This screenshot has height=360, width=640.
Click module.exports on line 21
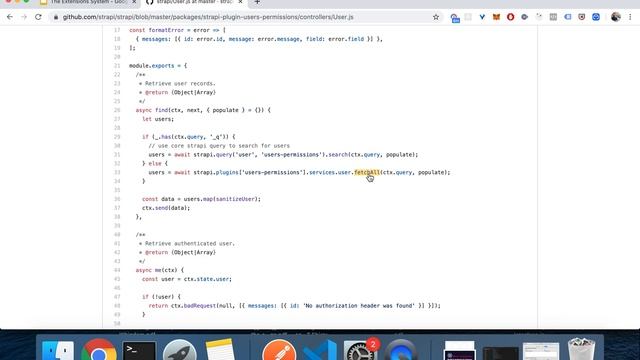click(152, 66)
